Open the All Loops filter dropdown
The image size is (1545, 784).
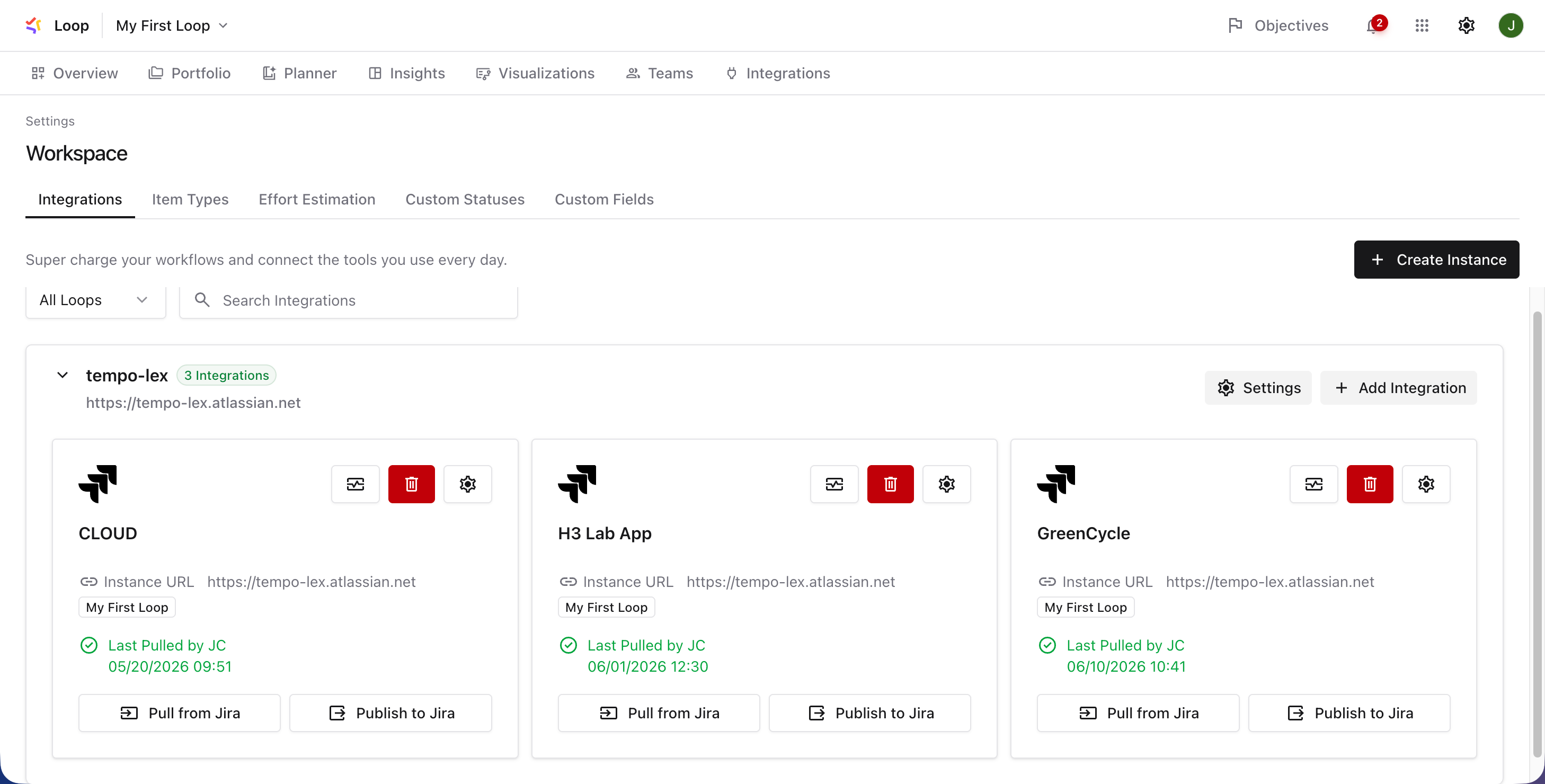pyautogui.click(x=95, y=300)
